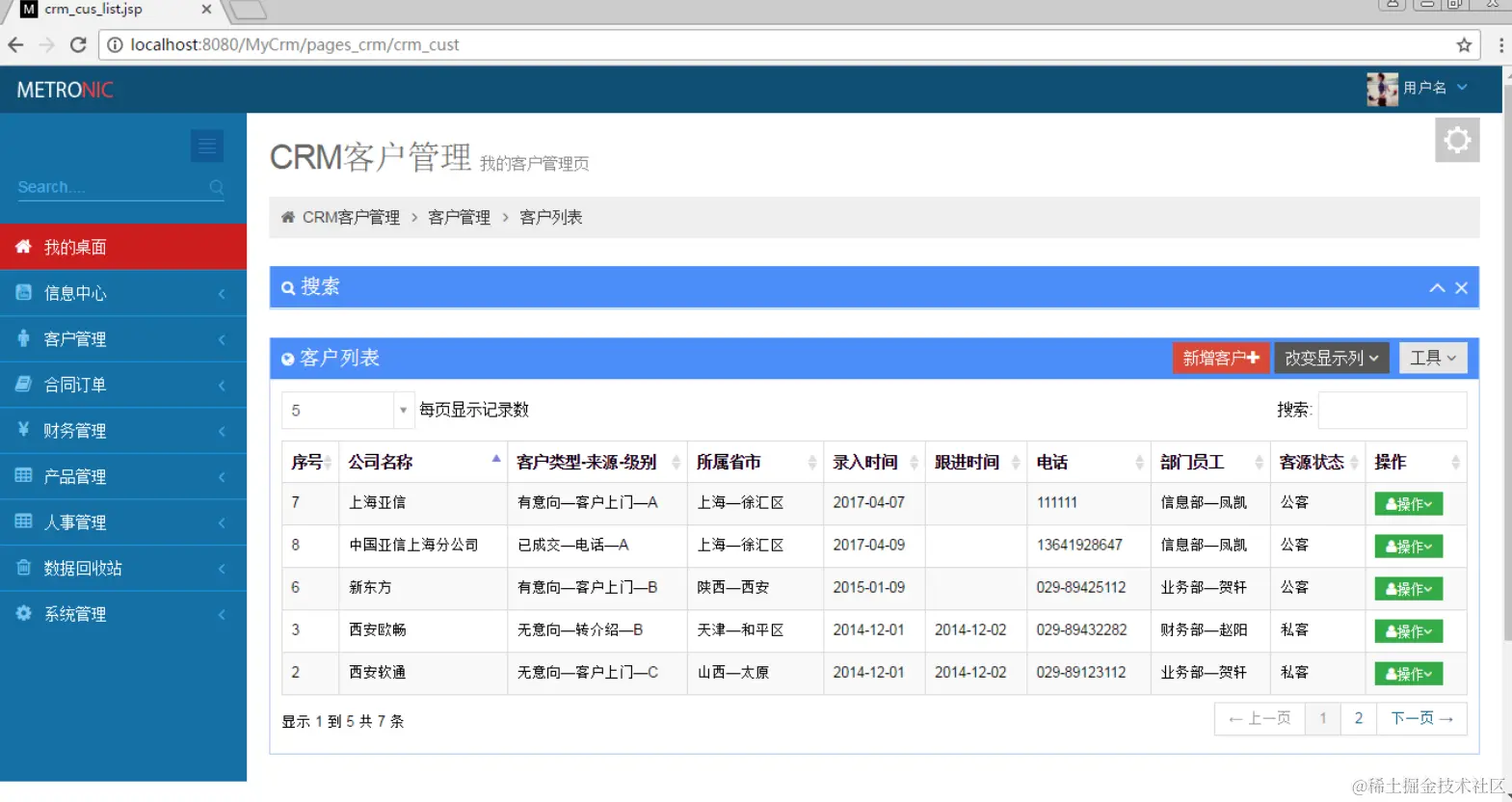1512x802 pixels.
Task: Expand 客户管理 sidebar menu
Action: 123,338
